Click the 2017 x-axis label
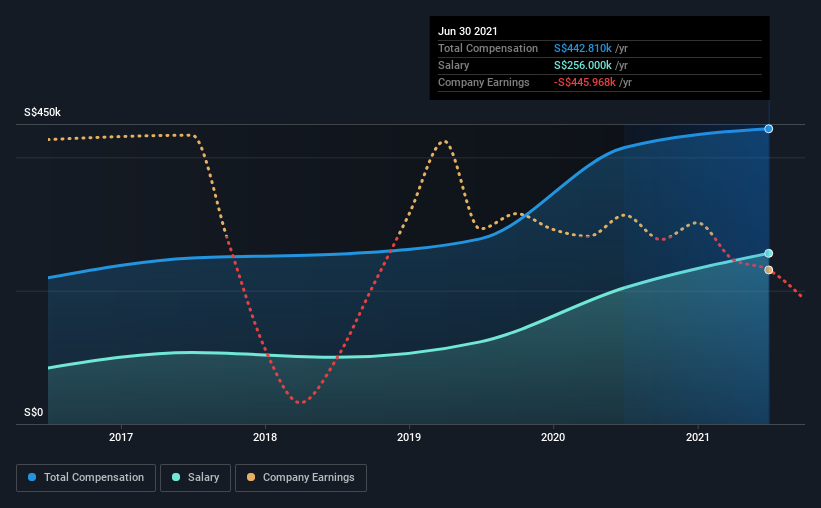The width and height of the screenshot is (821, 508). pyautogui.click(x=121, y=437)
